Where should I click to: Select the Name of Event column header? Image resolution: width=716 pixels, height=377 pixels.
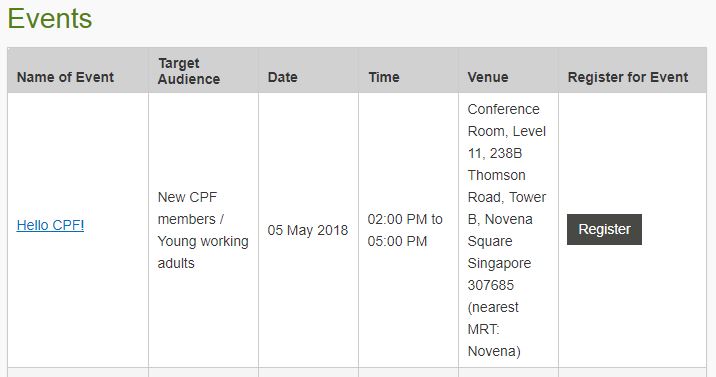(65, 77)
